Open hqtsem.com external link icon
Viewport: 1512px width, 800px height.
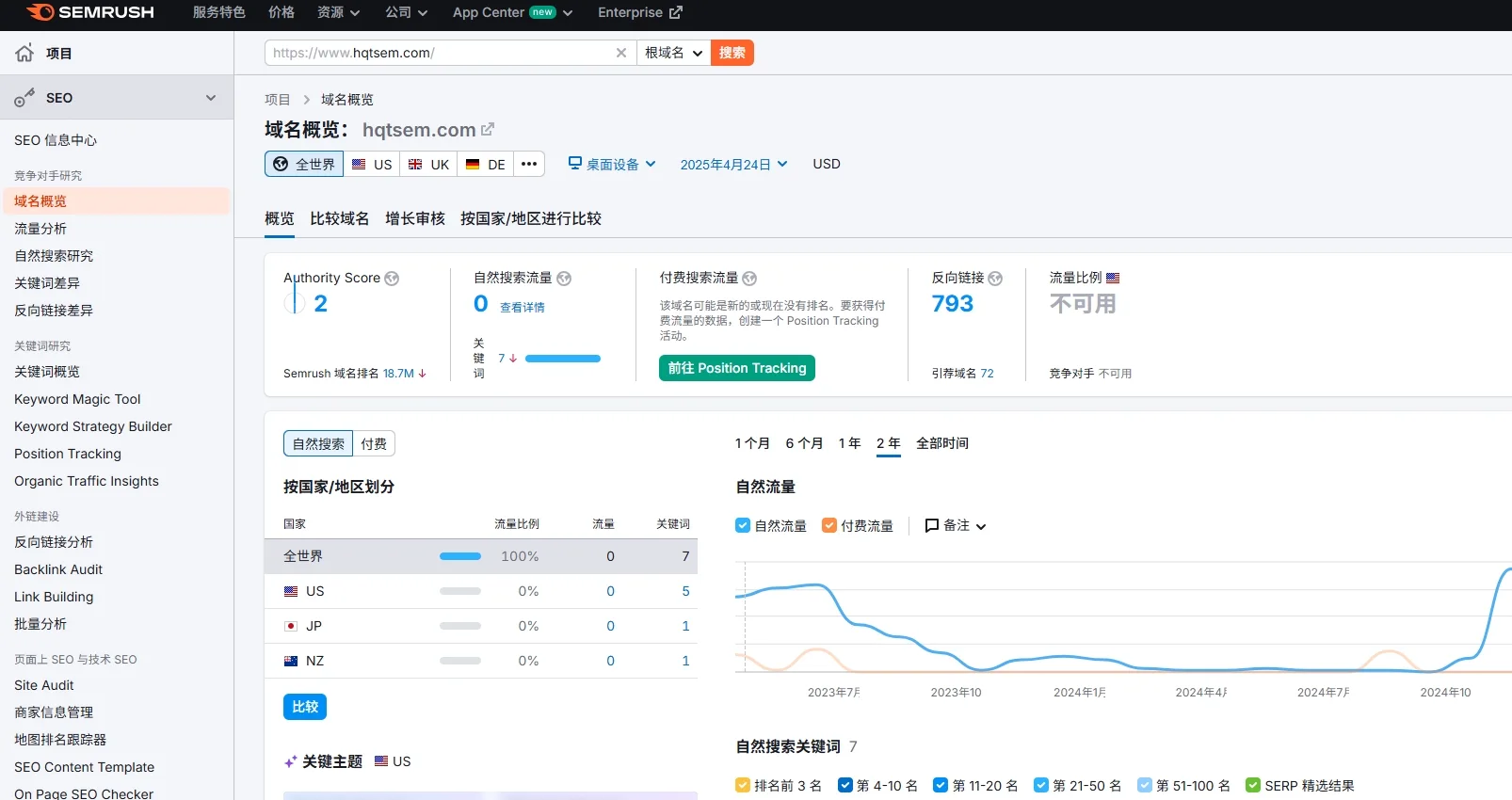click(488, 129)
